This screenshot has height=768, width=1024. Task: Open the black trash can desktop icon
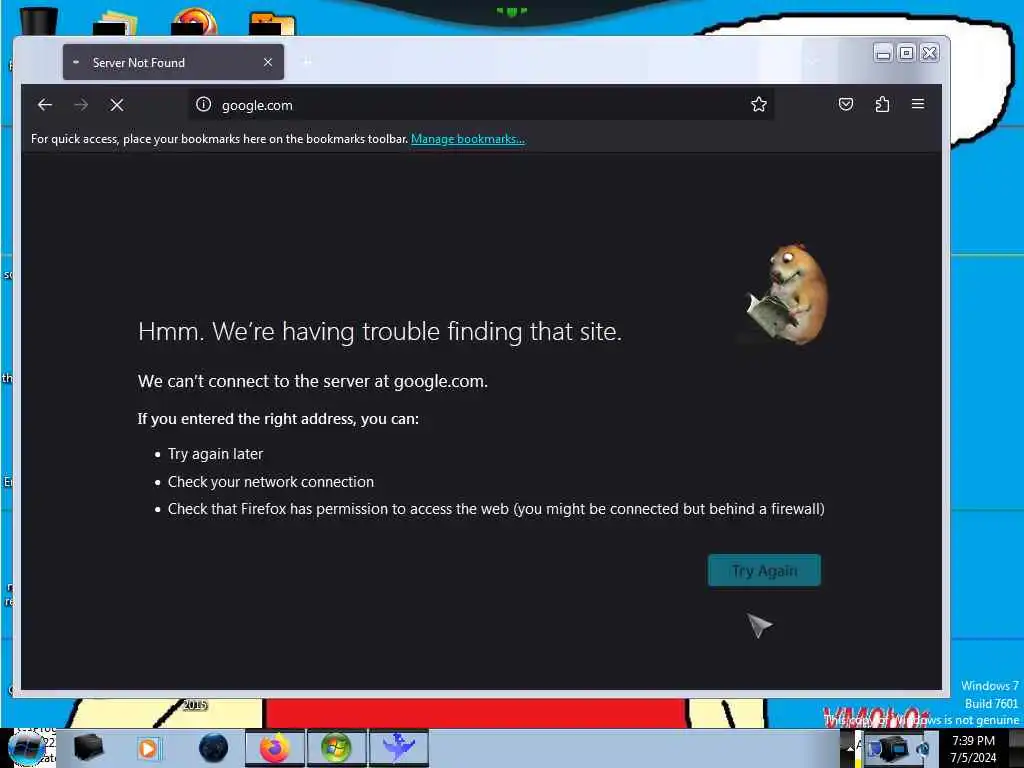click(x=38, y=20)
